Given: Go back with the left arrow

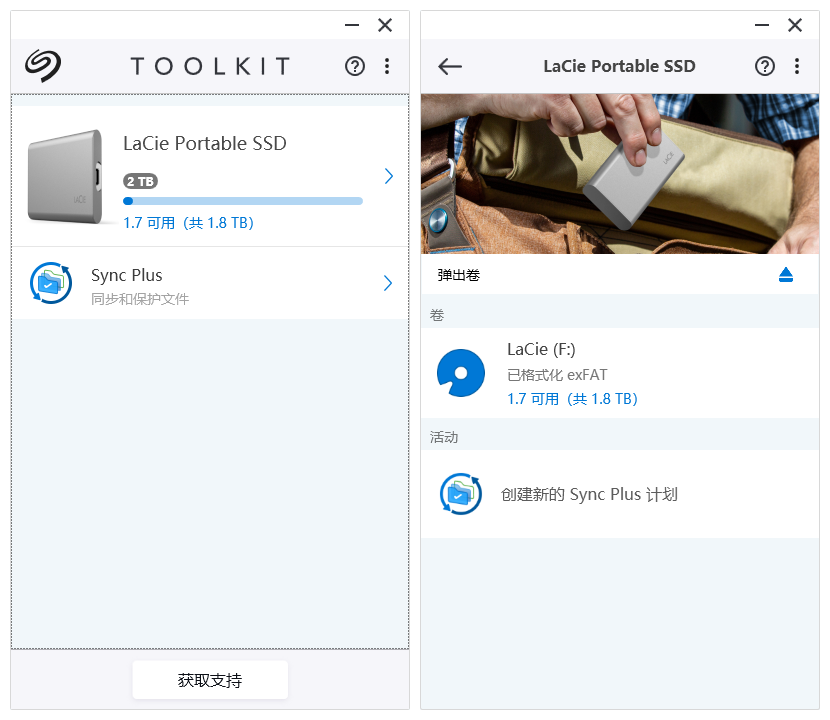Looking at the screenshot, I should [x=450, y=66].
